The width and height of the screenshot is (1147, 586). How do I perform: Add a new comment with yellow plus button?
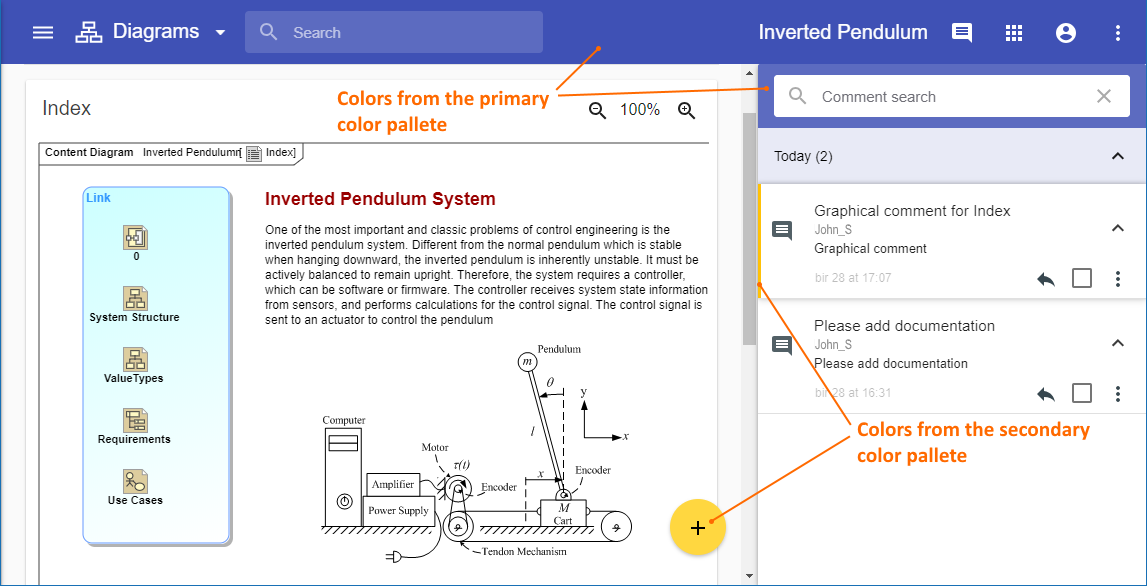tap(698, 527)
